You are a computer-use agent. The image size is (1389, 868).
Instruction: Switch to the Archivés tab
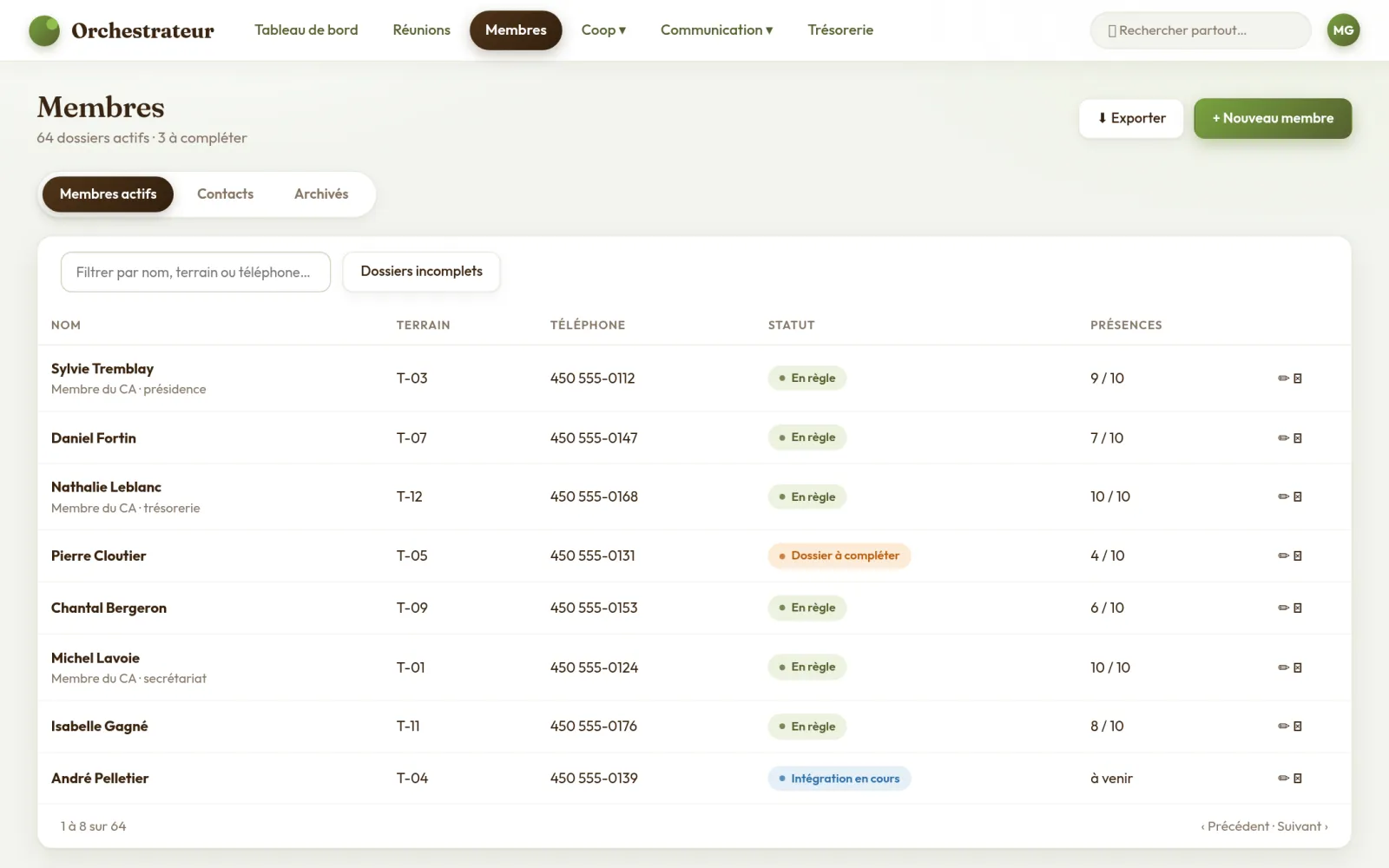pos(321,194)
